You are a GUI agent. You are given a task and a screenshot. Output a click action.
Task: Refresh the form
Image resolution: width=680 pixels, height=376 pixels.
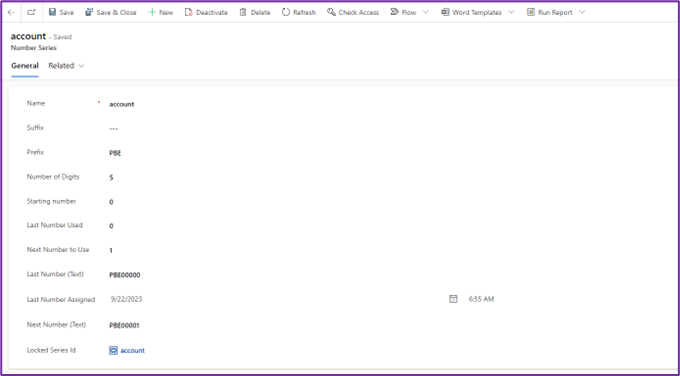click(x=299, y=12)
